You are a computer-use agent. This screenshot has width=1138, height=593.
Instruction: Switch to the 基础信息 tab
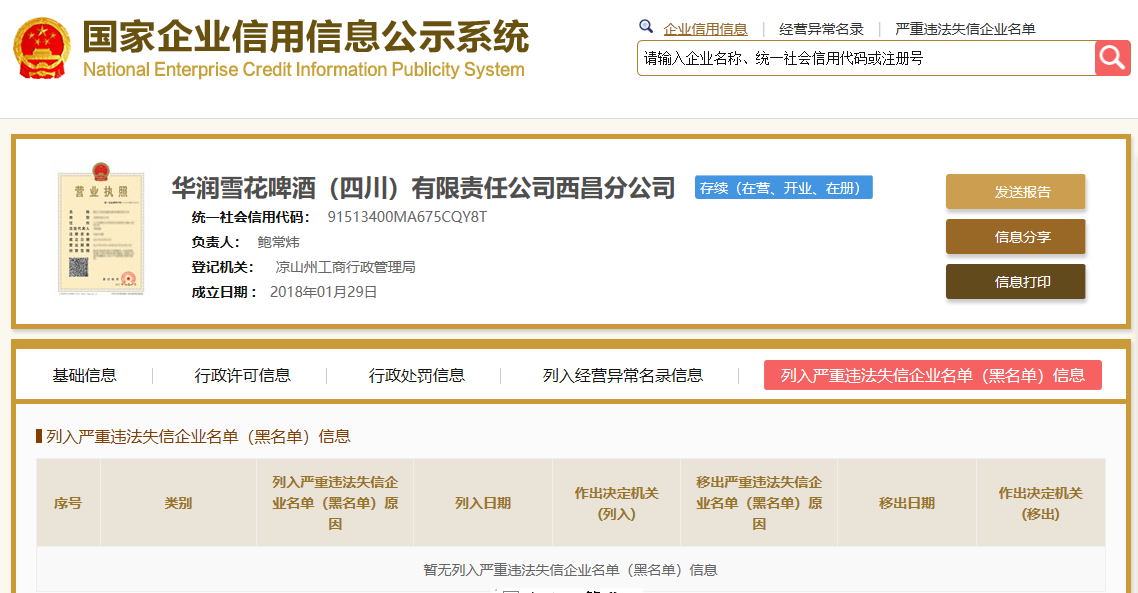click(84, 375)
